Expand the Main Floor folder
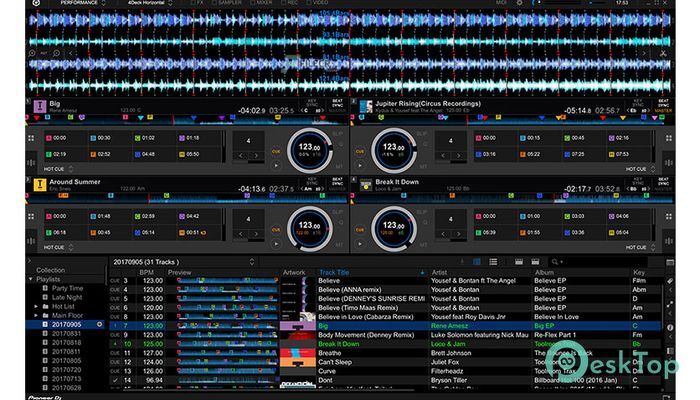This screenshot has height=400, width=700. (37, 316)
